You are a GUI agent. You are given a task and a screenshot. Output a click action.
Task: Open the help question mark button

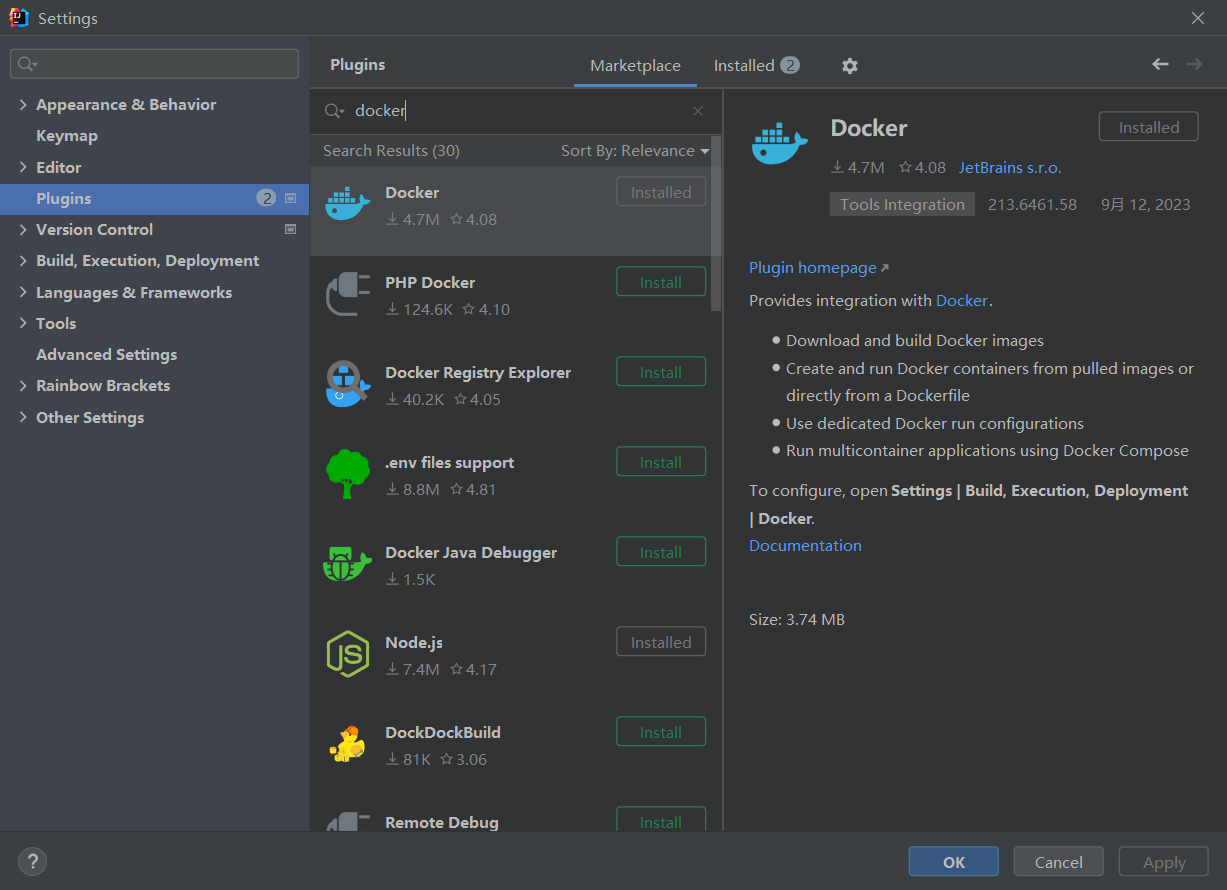click(x=32, y=861)
